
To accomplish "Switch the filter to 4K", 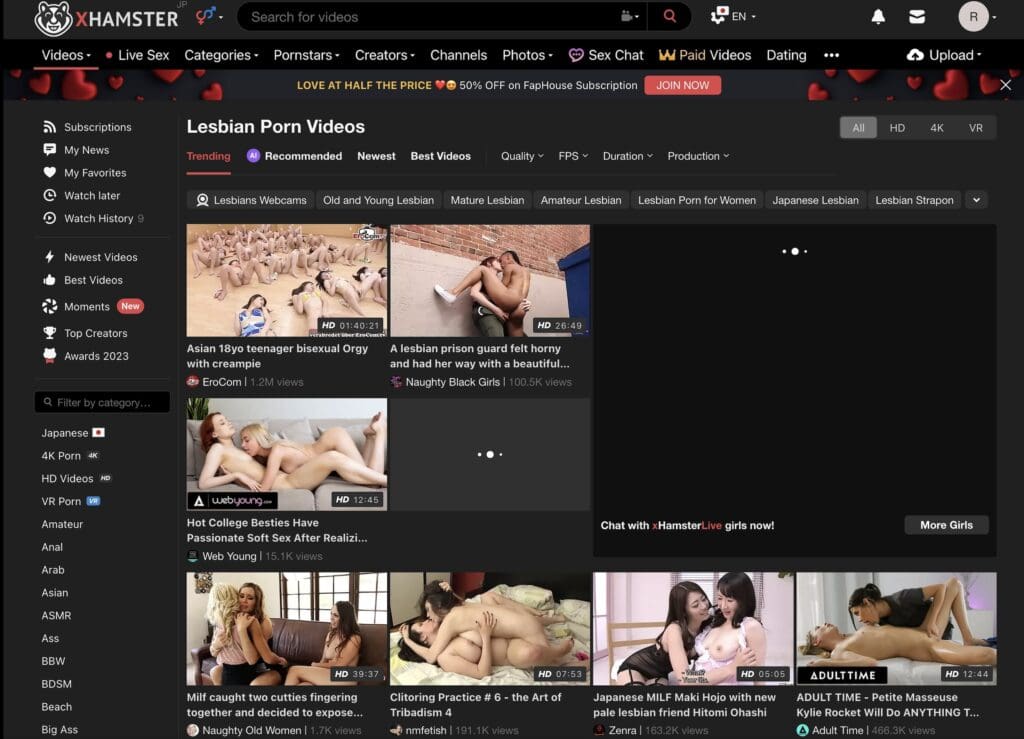I will (937, 128).
